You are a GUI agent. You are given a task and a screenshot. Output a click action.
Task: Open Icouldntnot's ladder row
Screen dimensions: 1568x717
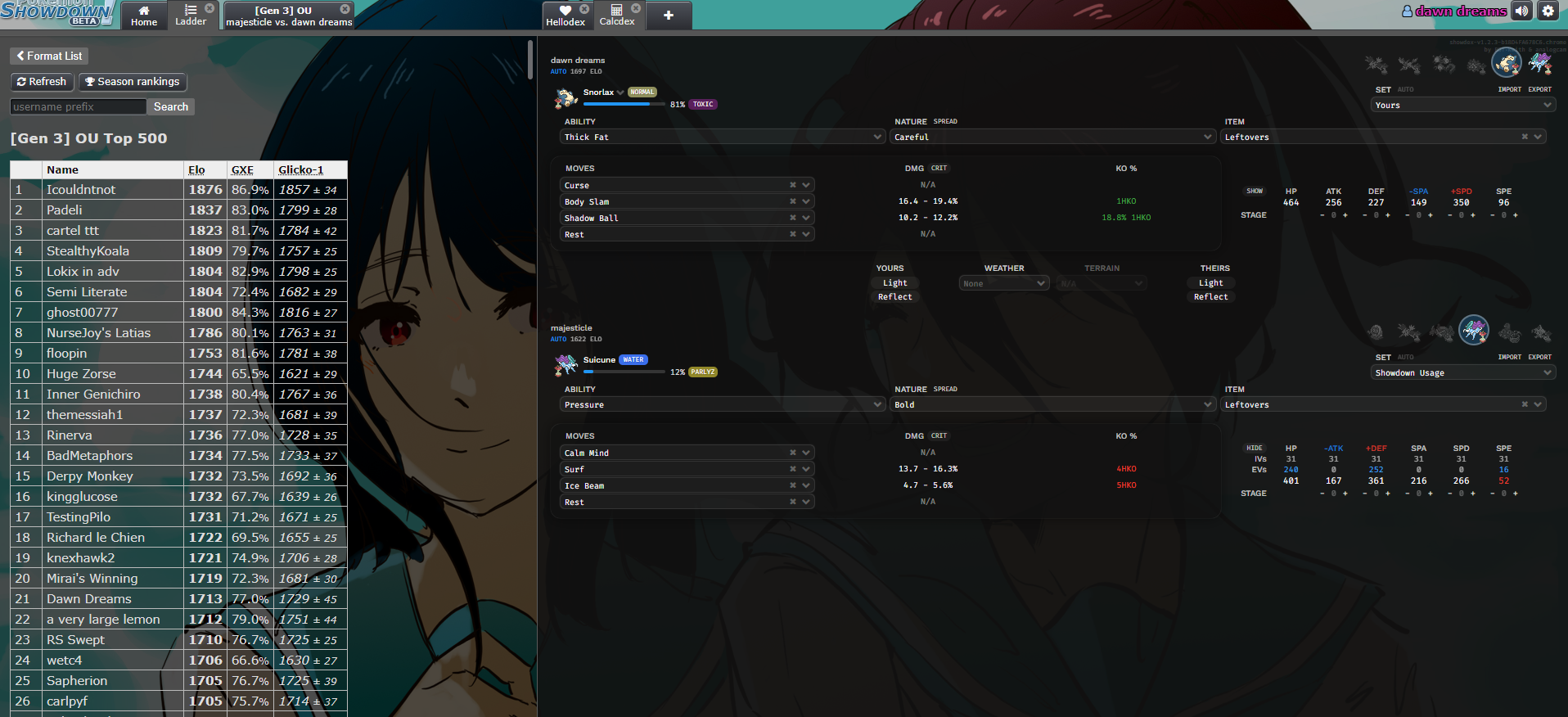click(178, 189)
